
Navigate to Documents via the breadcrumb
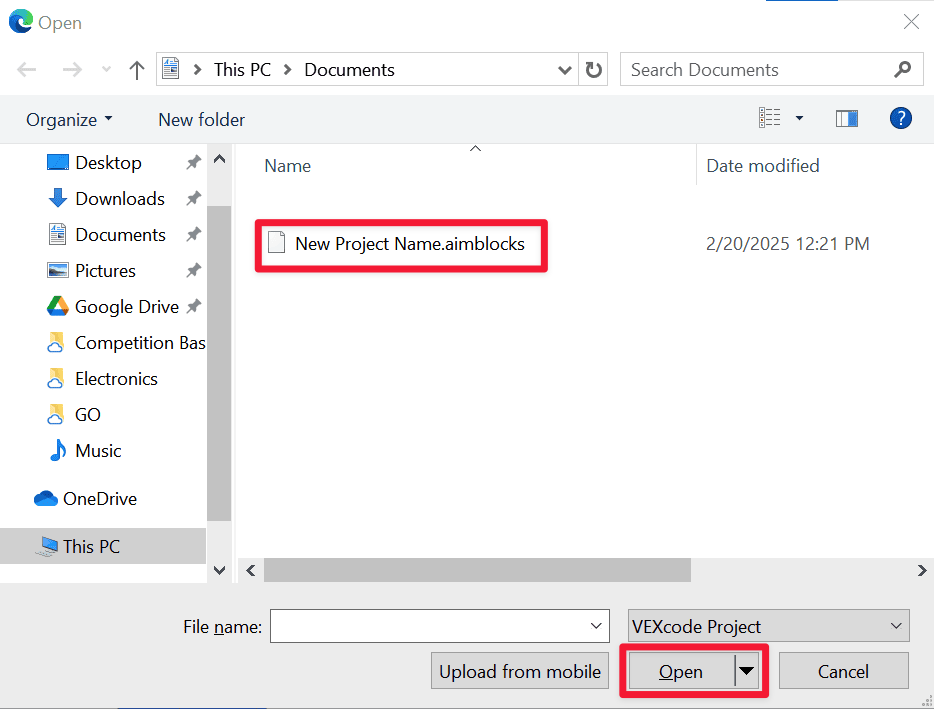[x=348, y=69]
